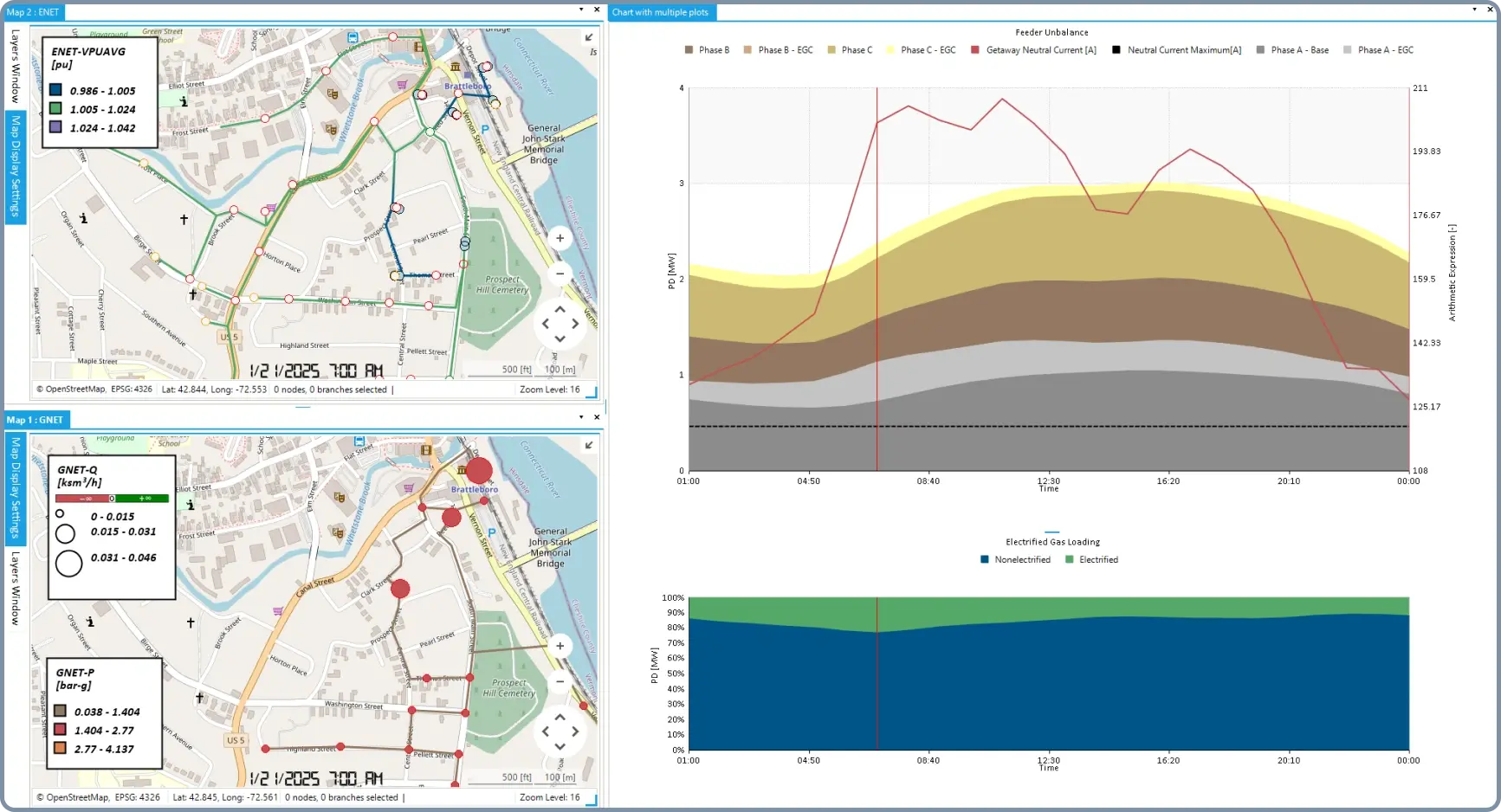Open the Map 1 : GNET title bar dropdown
Image resolution: width=1501 pixels, height=812 pixels.
click(x=580, y=416)
